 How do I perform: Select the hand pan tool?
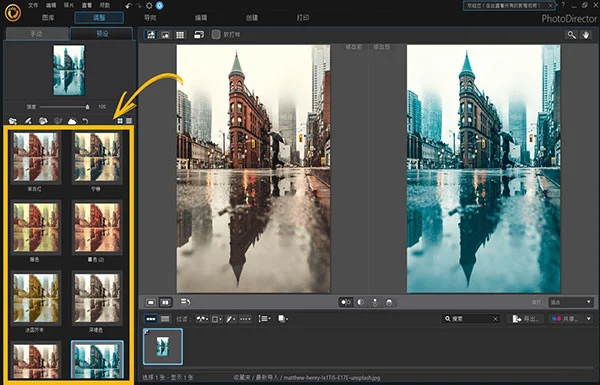click(585, 35)
